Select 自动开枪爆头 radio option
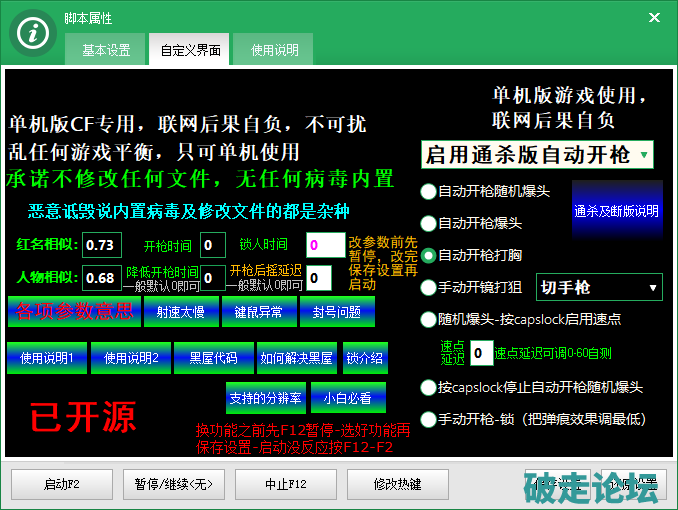Image resolution: width=678 pixels, height=510 pixels. [428, 223]
